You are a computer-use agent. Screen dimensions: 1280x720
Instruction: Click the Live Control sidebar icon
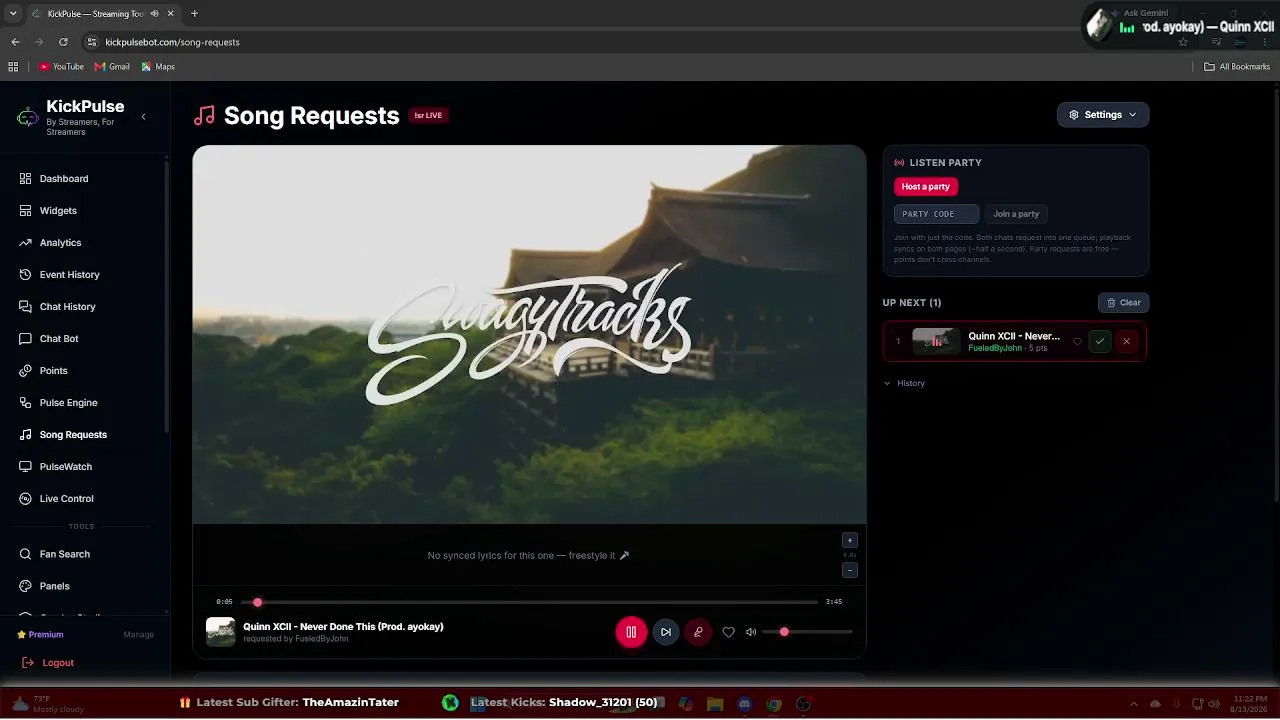pyautogui.click(x=26, y=499)
